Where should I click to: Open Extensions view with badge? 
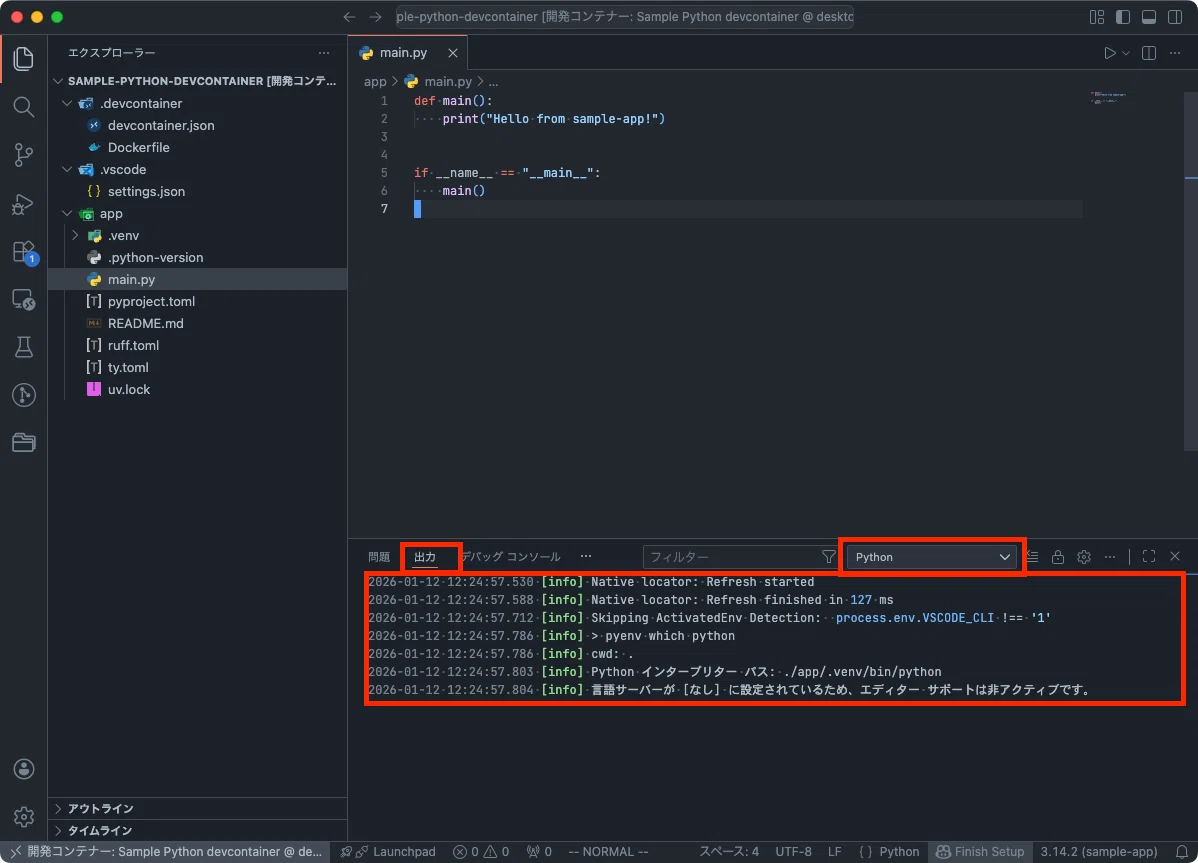click(24, 252)
